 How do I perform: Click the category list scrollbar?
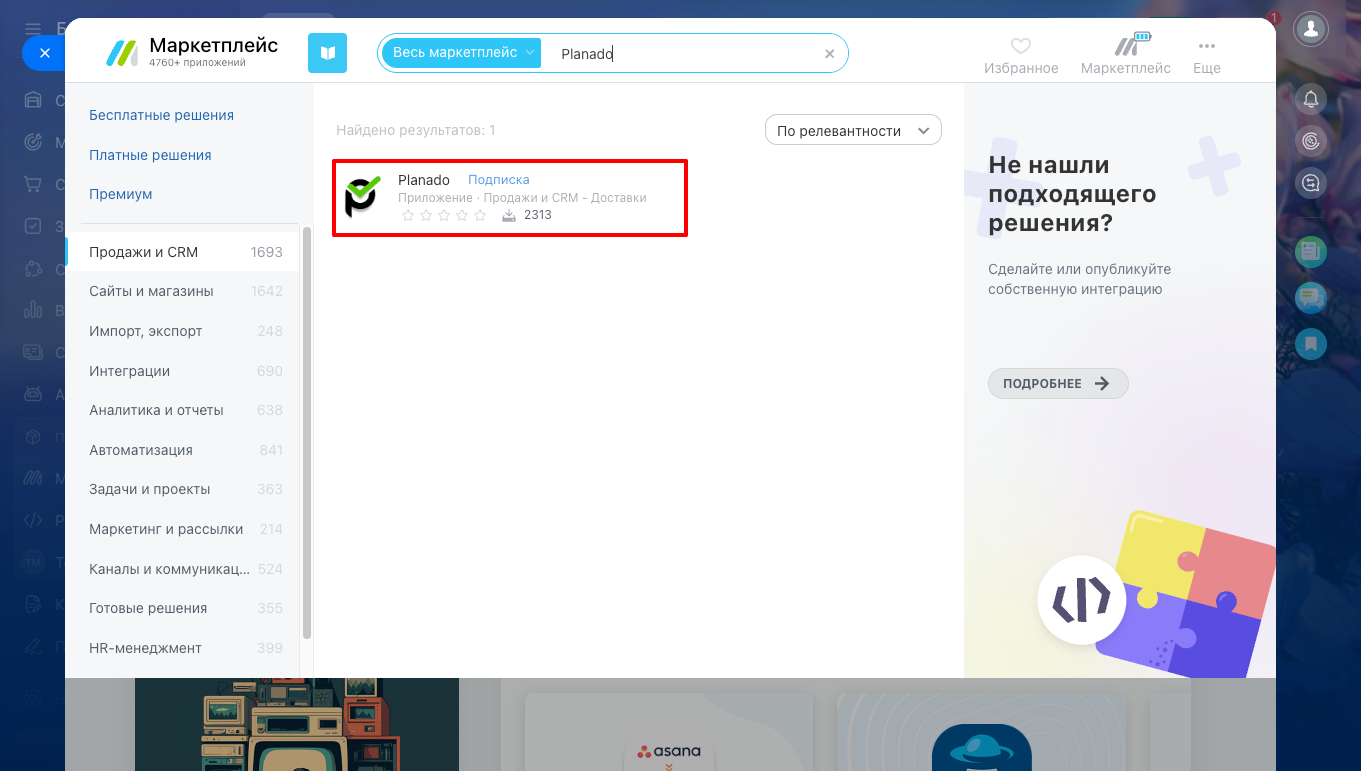(307, 433)
